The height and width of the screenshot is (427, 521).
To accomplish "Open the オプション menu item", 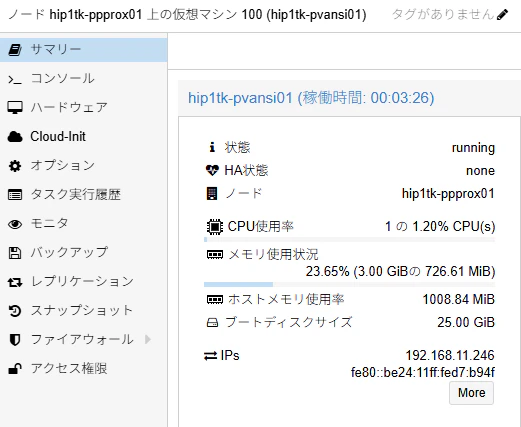I will pos(83,166).
